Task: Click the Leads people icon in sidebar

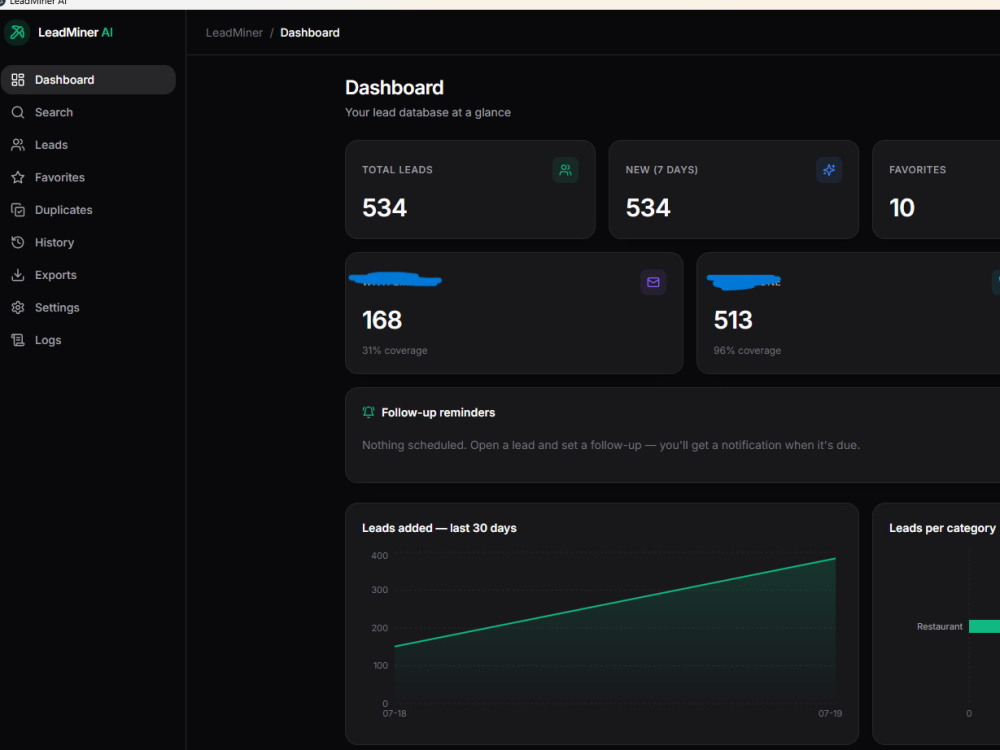Action: pos(18,145)
